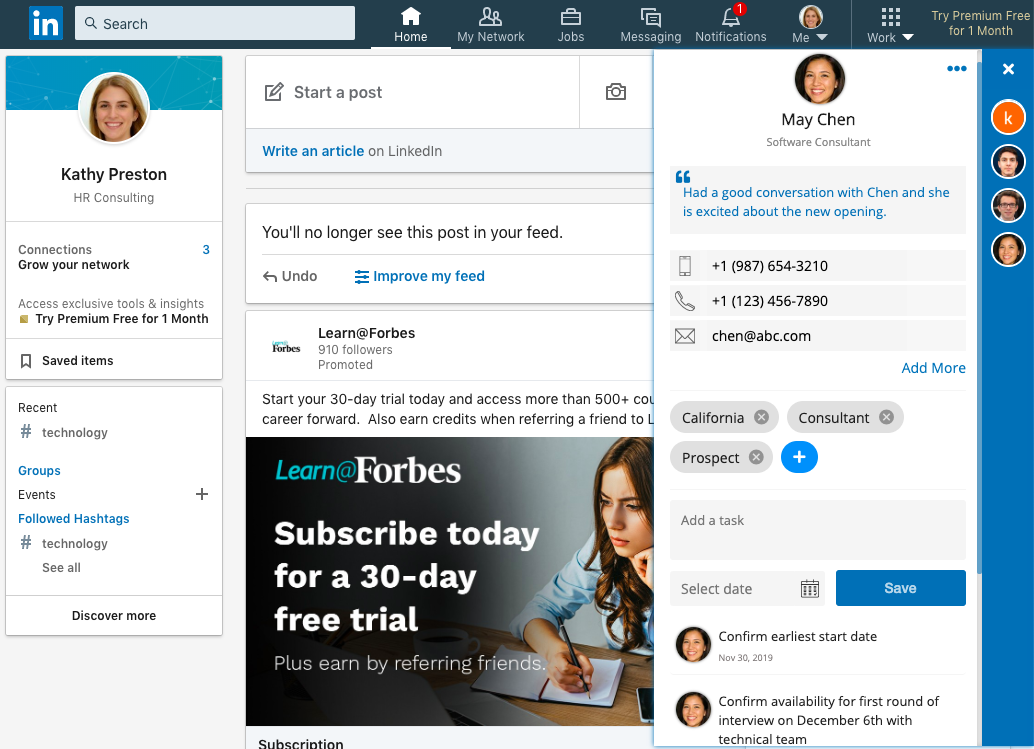Image resolution: width=1034 pixels, height=749 pixels.
Task: Remove the California tag
Action: 763,417
